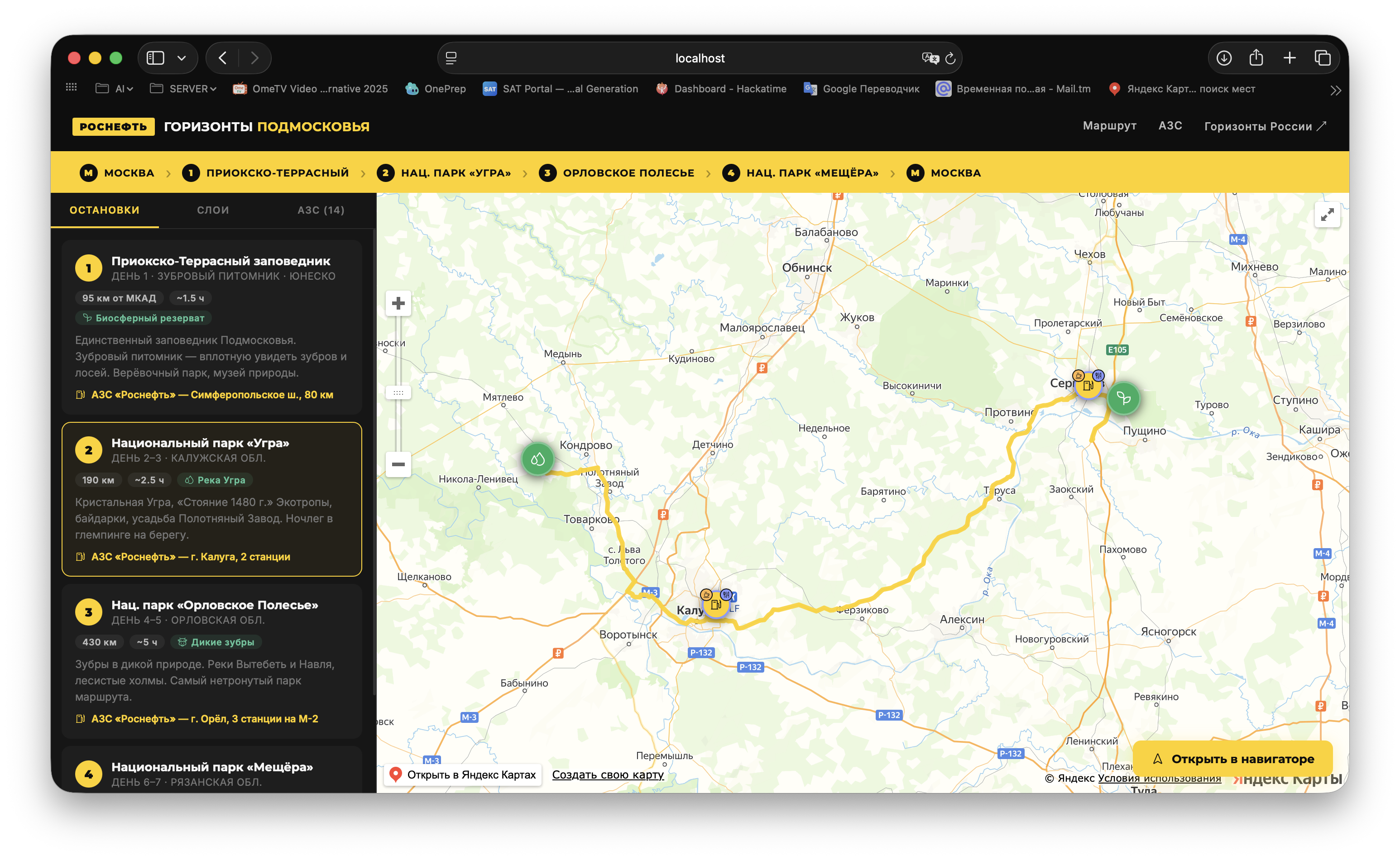Show more bookmarks overflow chevron
Viewport: 1400px width, 860px height.
click(1336, 90)
